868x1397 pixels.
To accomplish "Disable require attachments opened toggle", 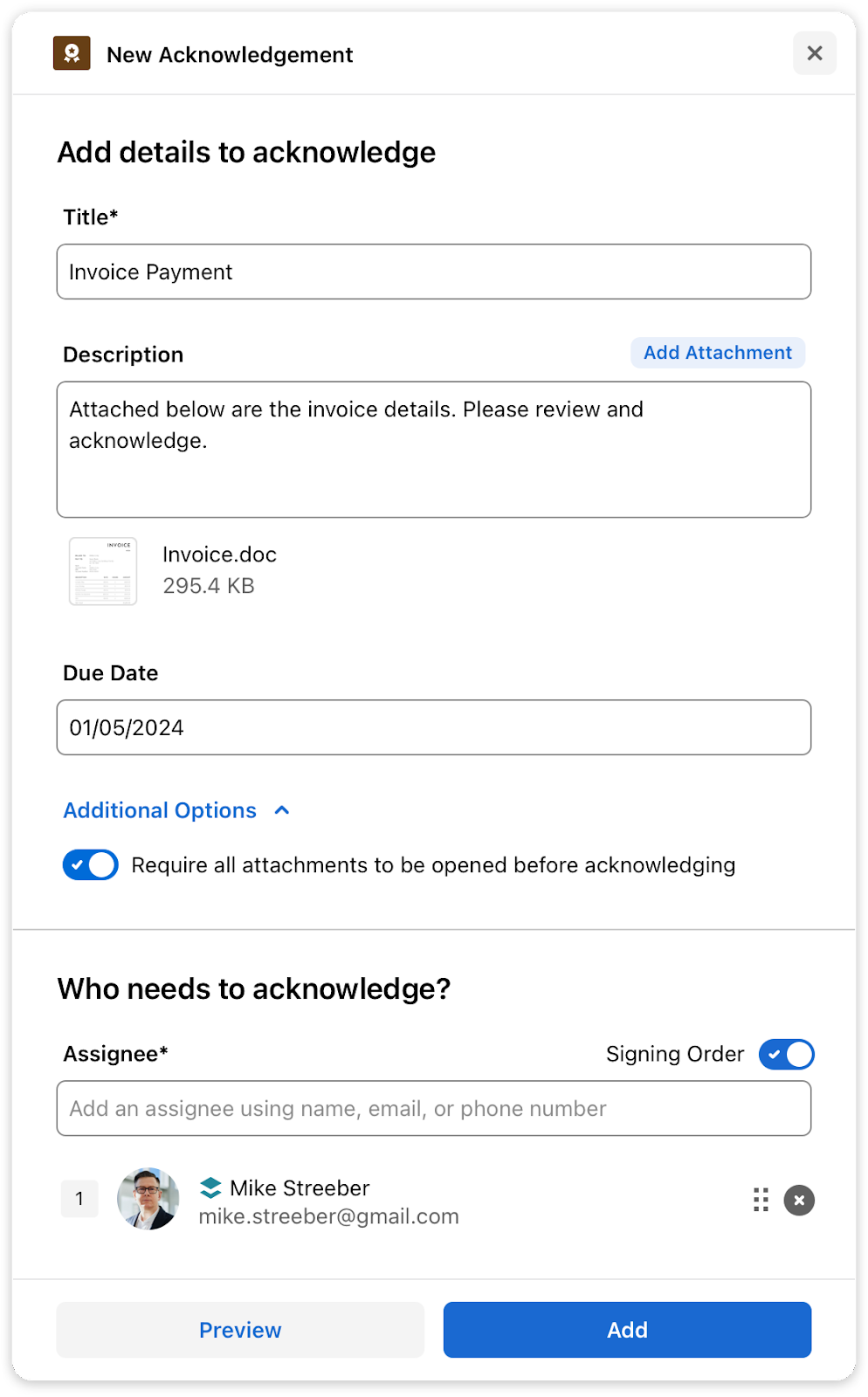I will pos(91,865).
